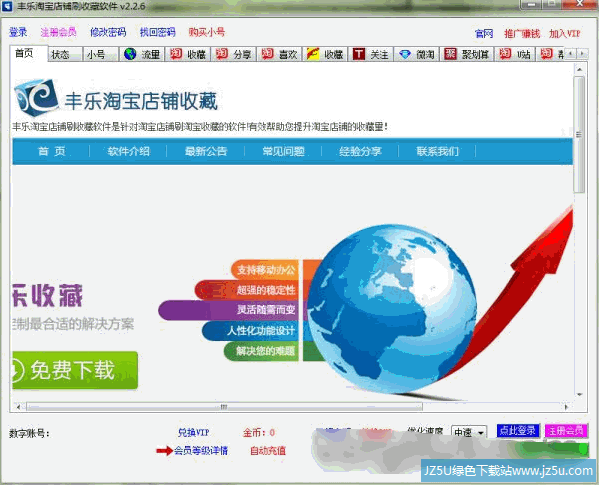Viewport: 599px width, 485px height.
Task: Expand the speed dropdown showing 中速
Action: 469,432
